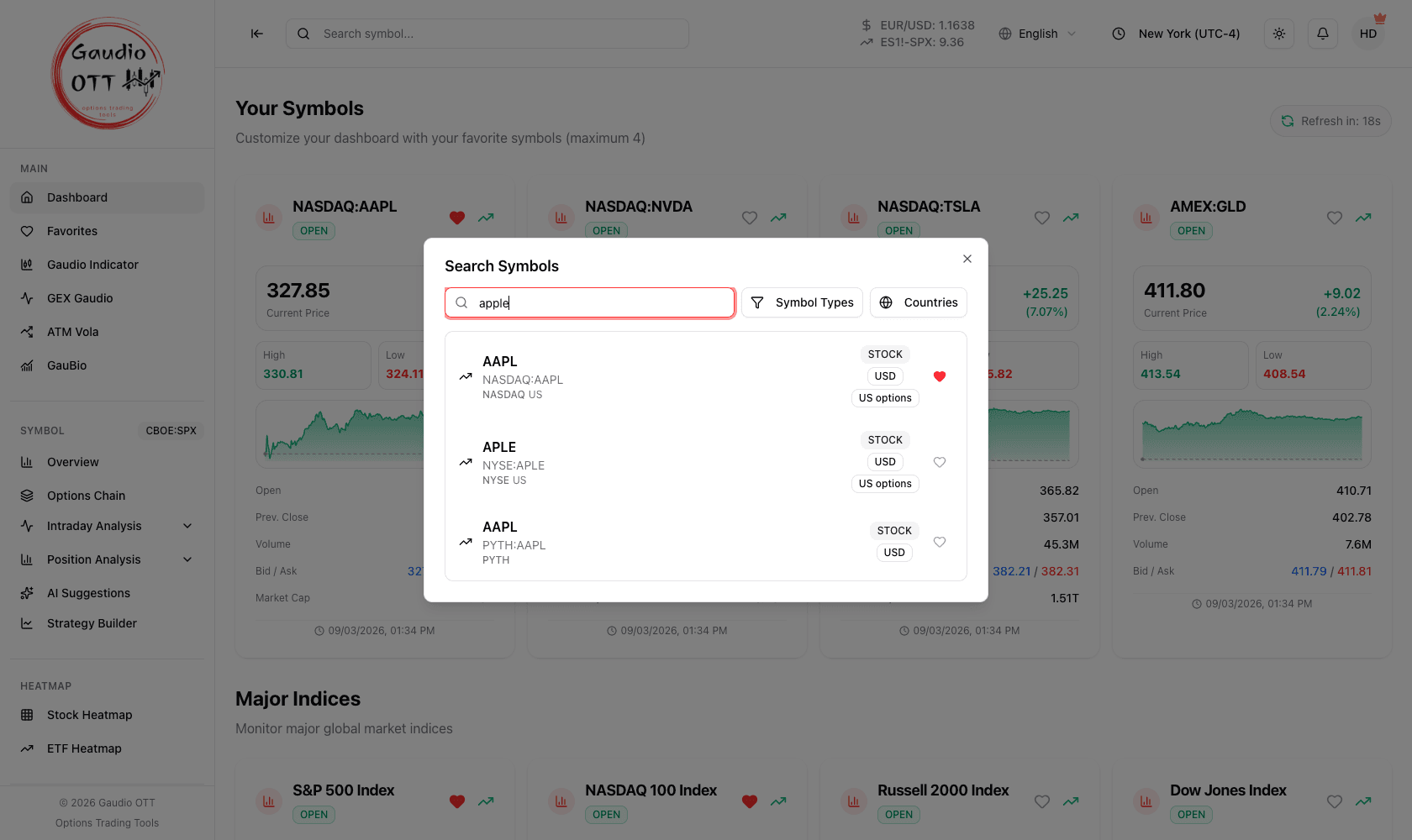Open Strategy Builder page
Image resolution: width=1412 pixels, height=840 pixels.
[x=108, y=623]
